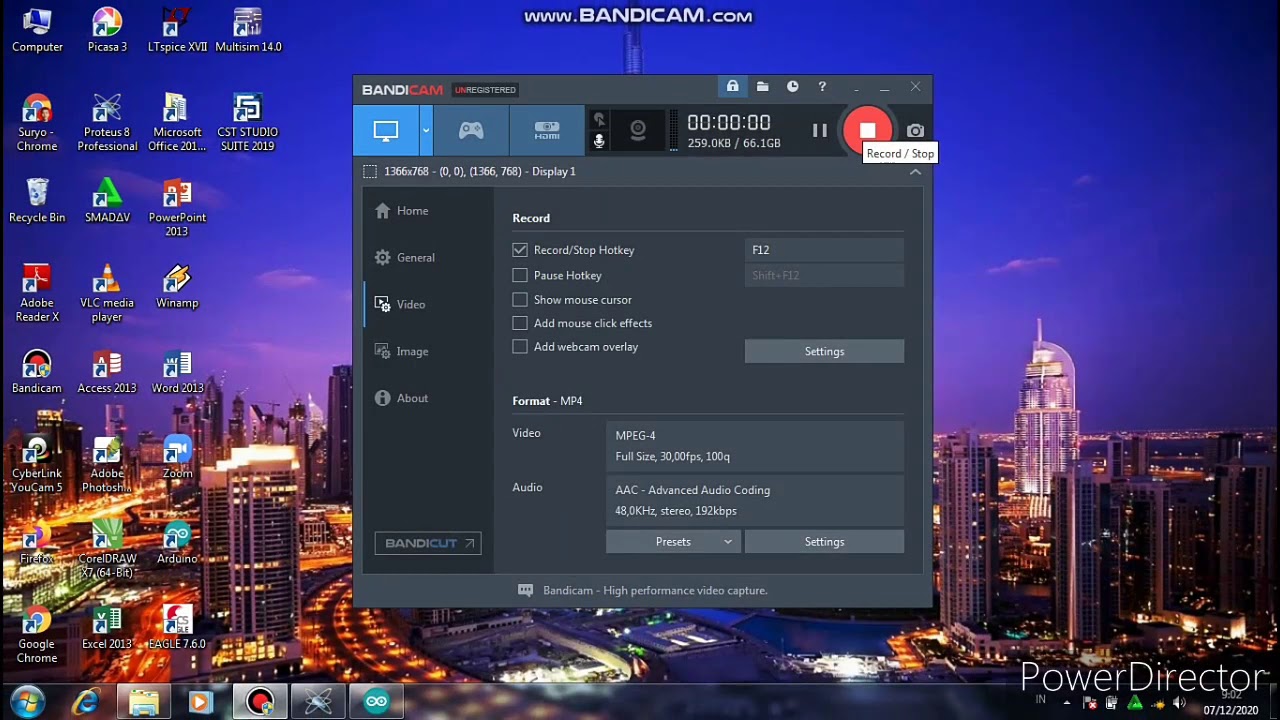Enable Show mouse cursor checkbox
1280x720 pixels.
click(x=520, y=300)
